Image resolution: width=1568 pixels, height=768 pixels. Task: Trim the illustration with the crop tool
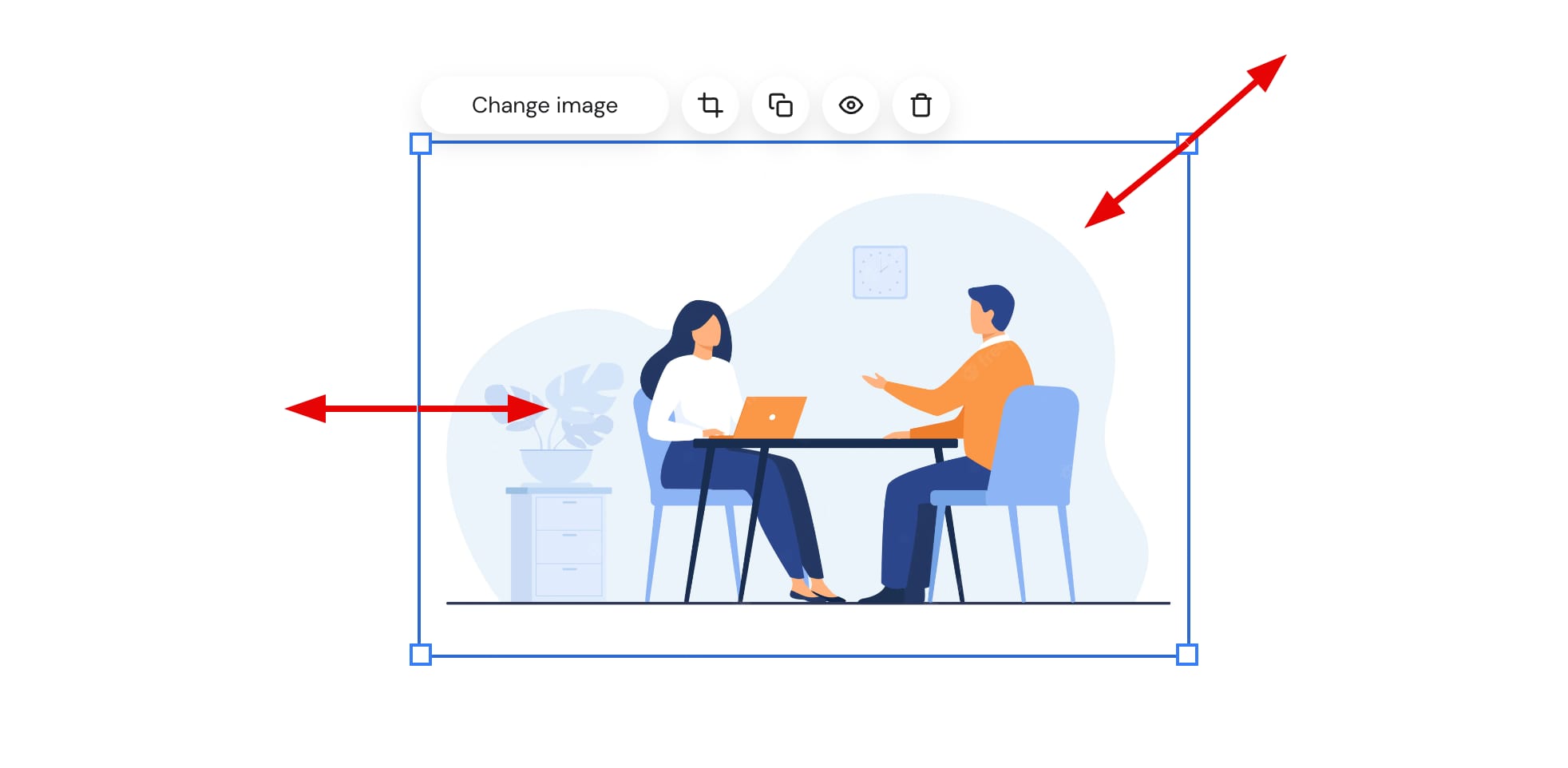711,105
